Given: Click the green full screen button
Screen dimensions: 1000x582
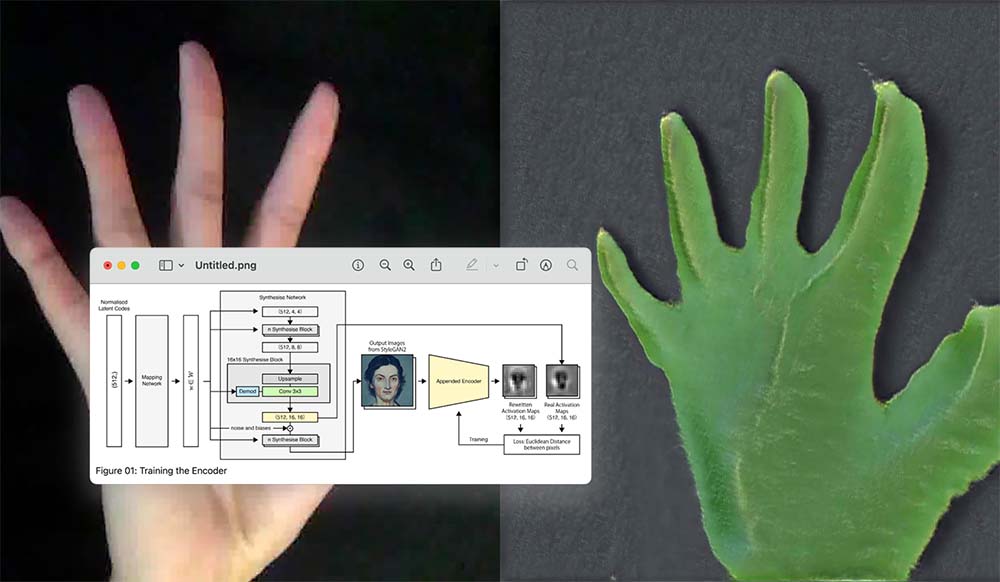Looking at the screenshot, I should point(136,265).
